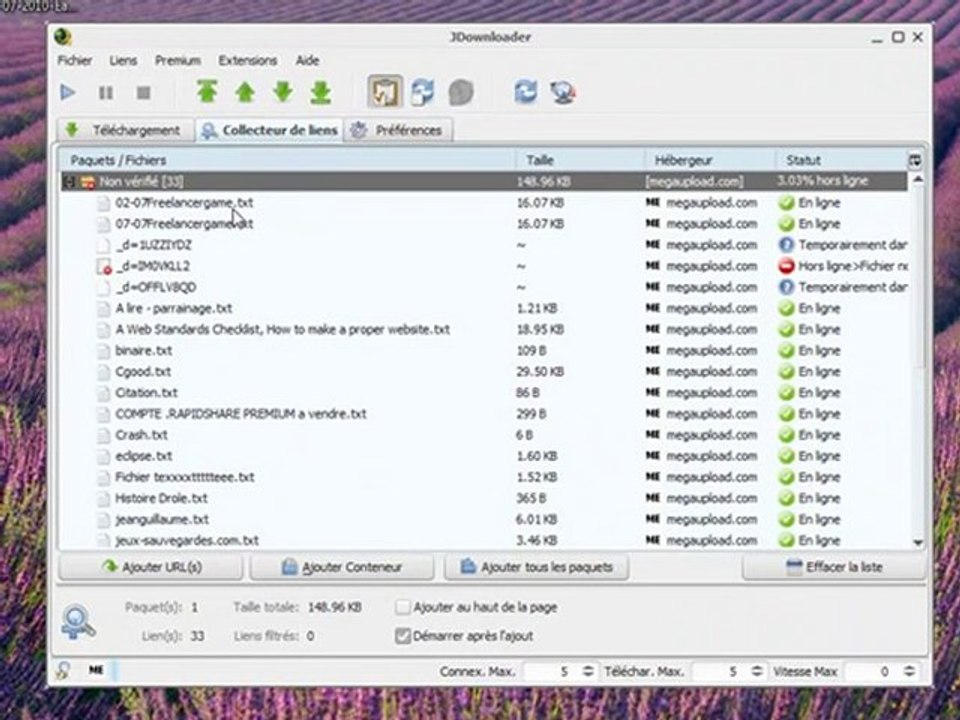
Task: Move selection down with green down arrow
Action: 283,92
